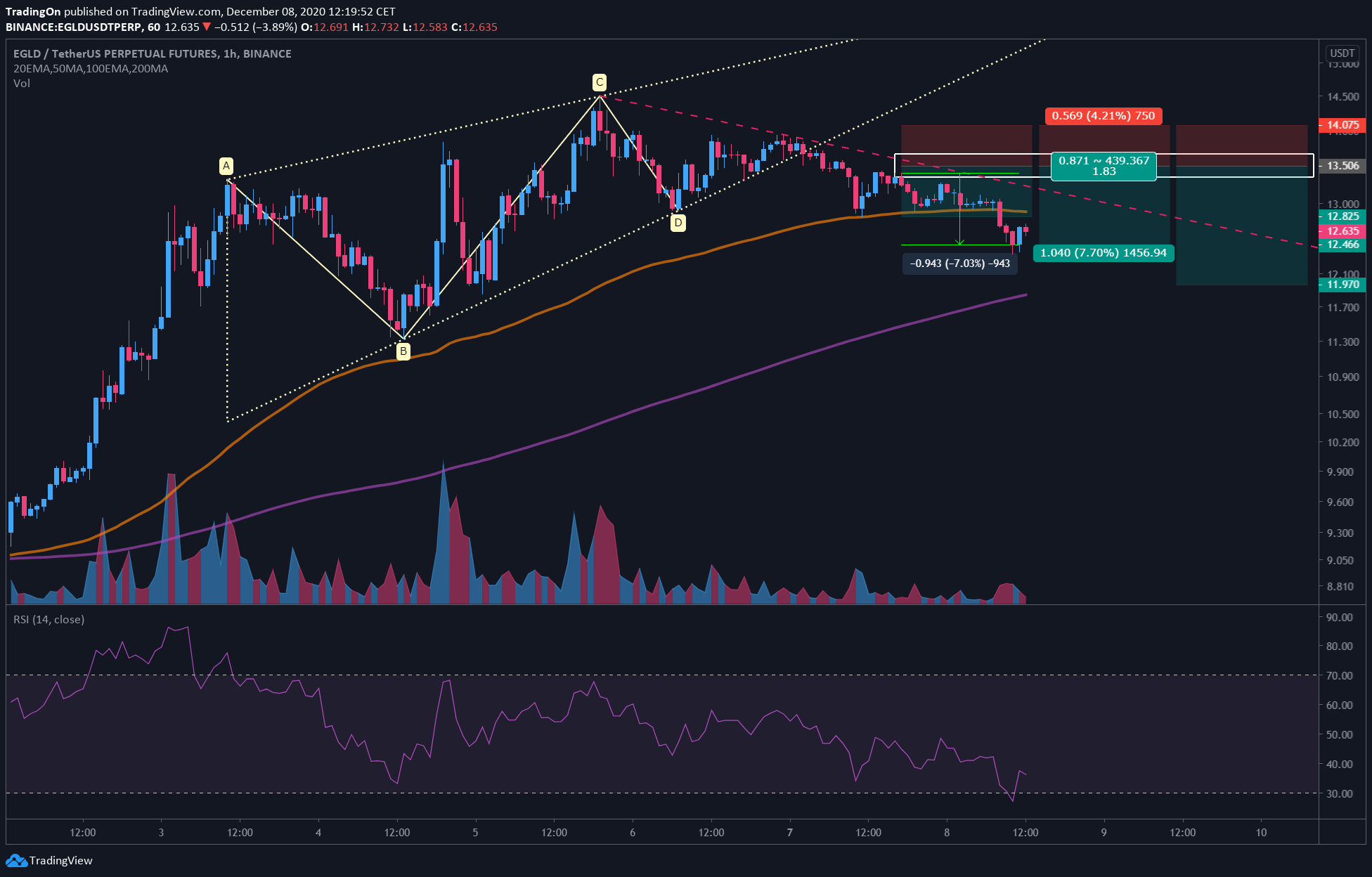
Task: Click the O:12.691 open value
Action: pos(325,27)
